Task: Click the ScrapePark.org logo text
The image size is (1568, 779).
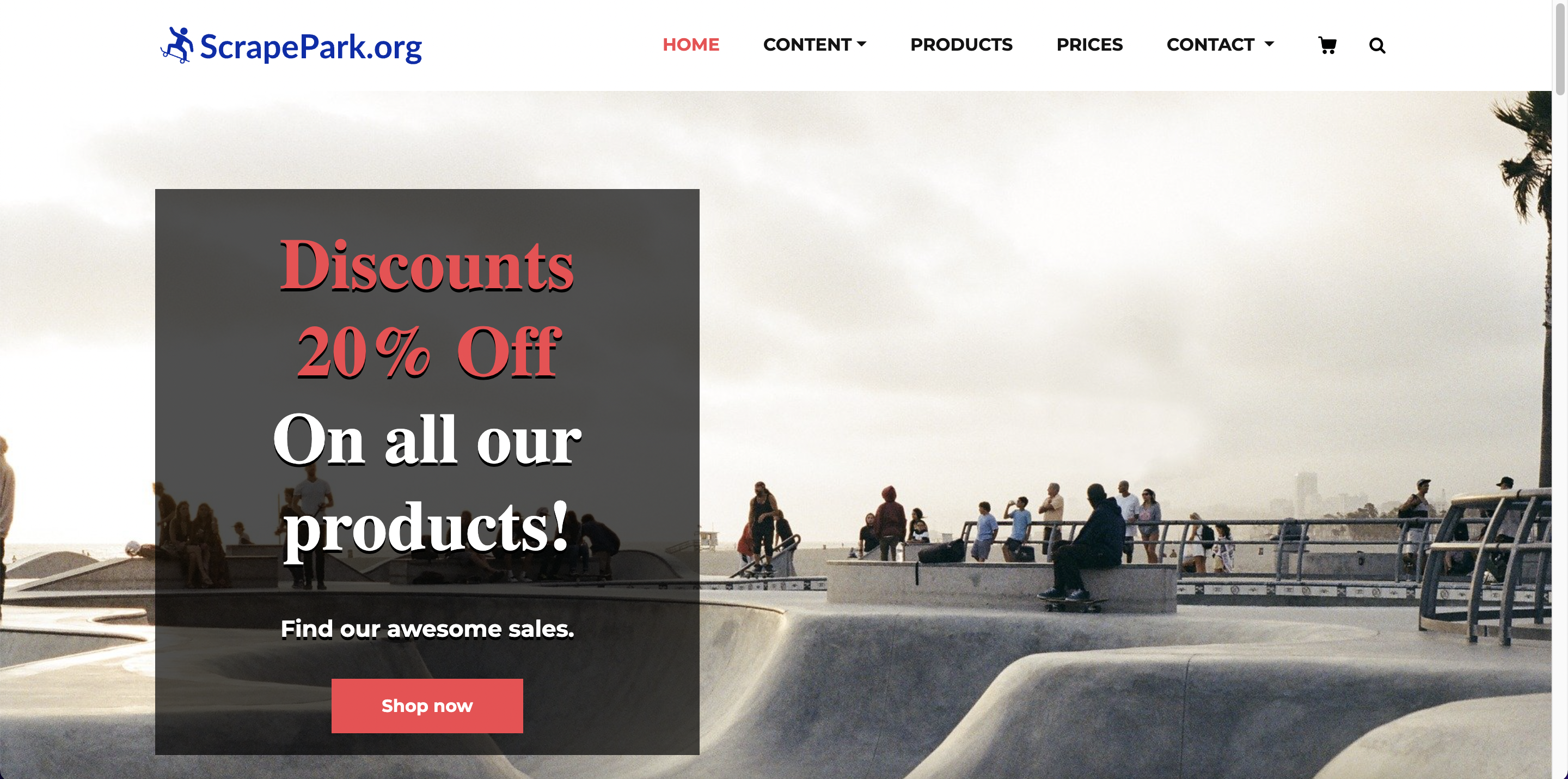Action: tap(311, 47)
